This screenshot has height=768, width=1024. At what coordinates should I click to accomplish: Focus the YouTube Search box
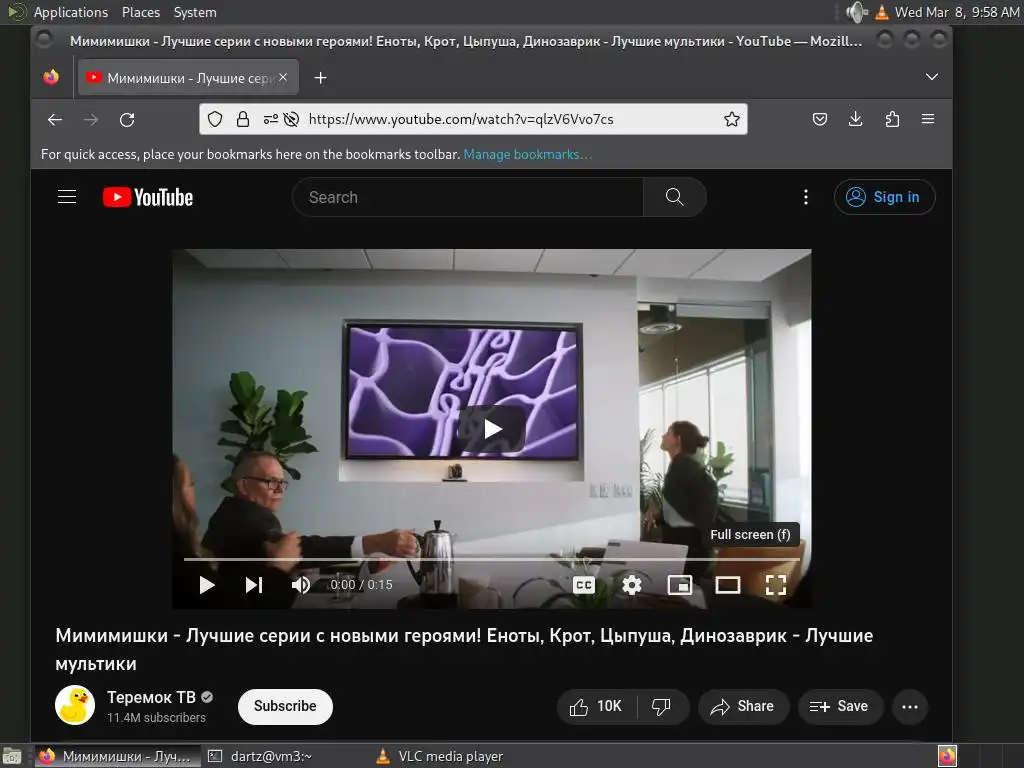tap(468, 197)
